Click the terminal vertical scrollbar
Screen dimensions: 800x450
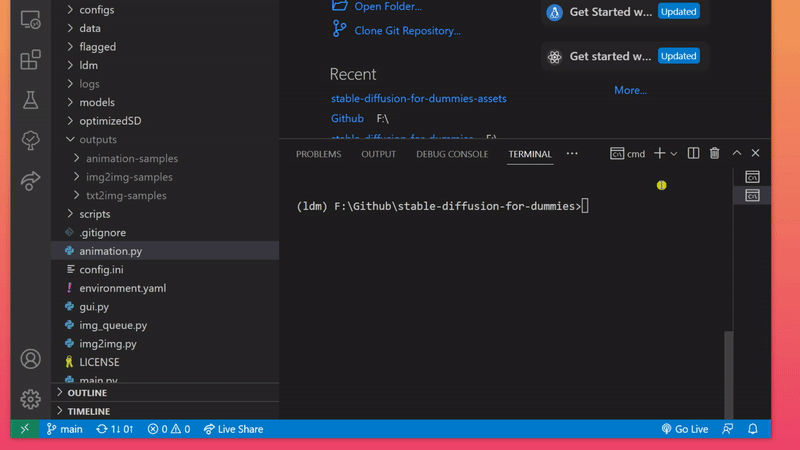pos(729,375)
